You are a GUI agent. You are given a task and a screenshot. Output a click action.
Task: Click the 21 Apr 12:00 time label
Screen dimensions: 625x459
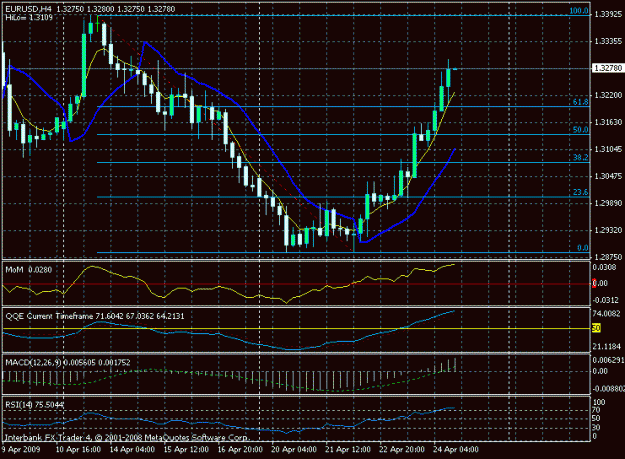click(348, 449)
